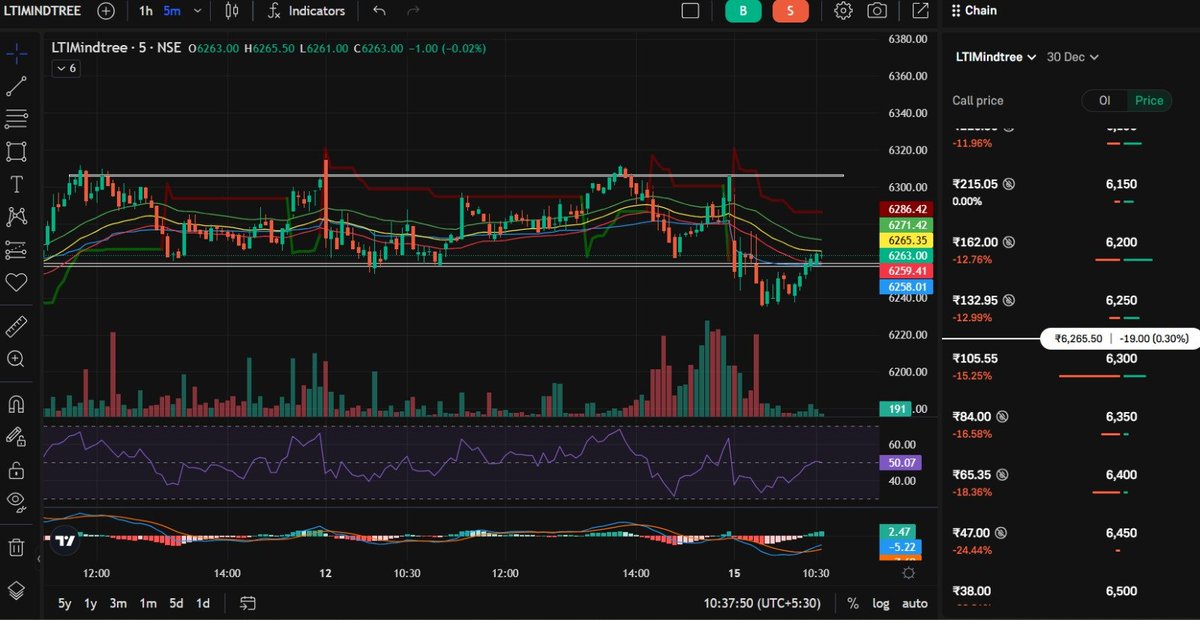Set chart range to 5y
Image resolution: width=1200 pixels, height=620 pixels.
tap(65, 603)
